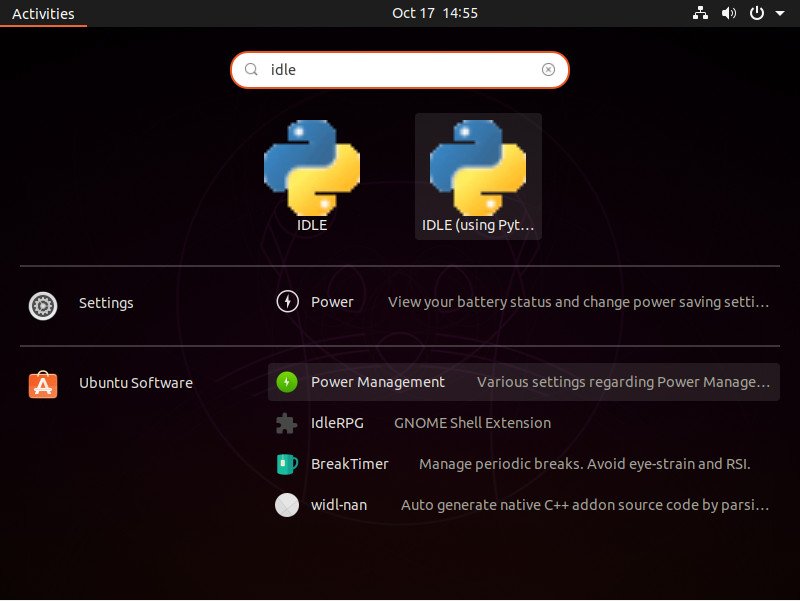Image resolution: width=800 pixels, height=601 pixels.
Task: Open Power Management search result row
Action: click(x=523, y=382)
